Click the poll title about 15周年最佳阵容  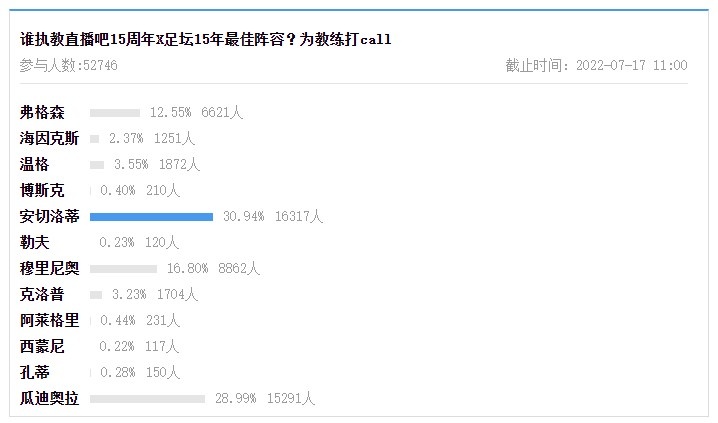[206, 39]
